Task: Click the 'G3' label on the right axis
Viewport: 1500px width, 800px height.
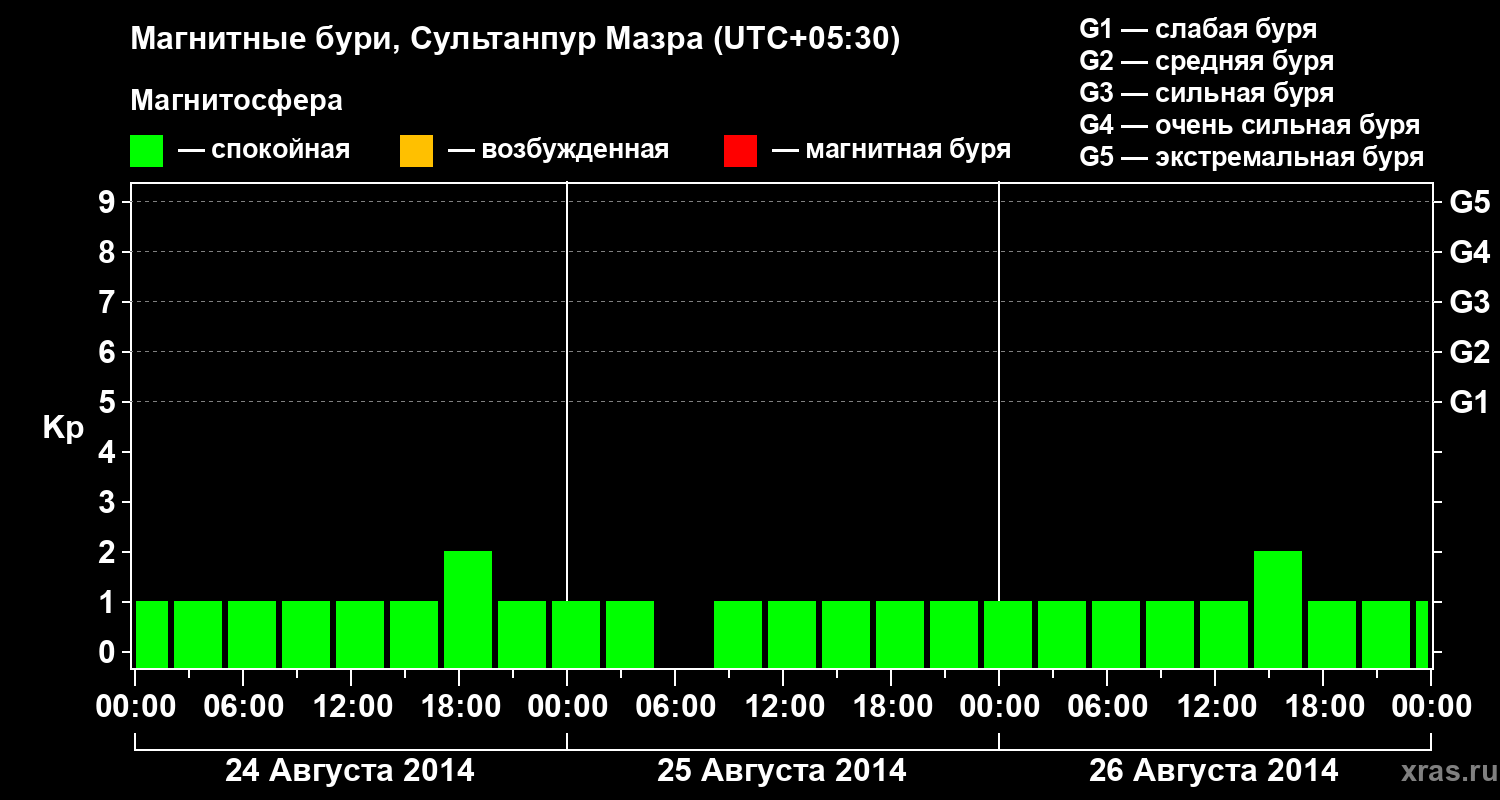Action: coord(1470,302)
